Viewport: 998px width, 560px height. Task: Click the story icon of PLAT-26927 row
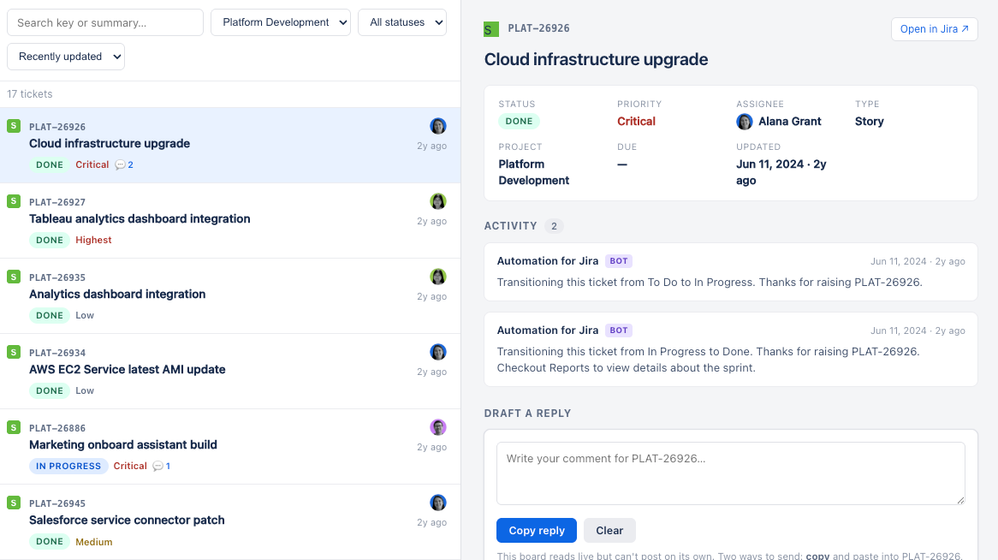pyautogui.click(x=13, y=201)
